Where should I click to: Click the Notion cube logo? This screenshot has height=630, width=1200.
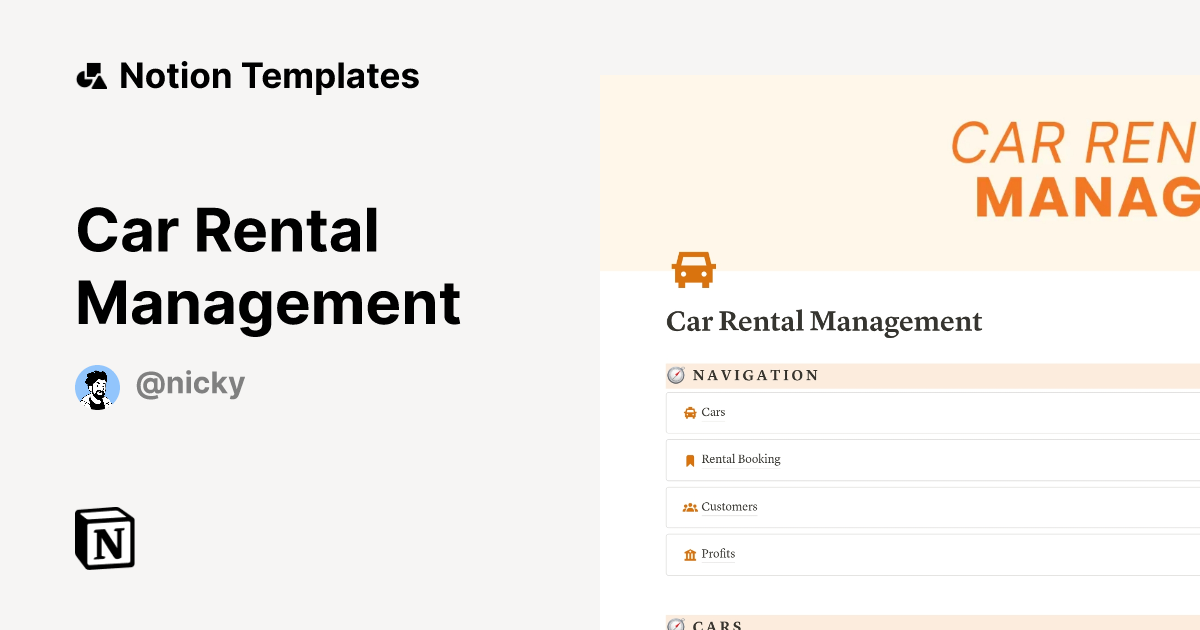click(x=105, y=538)
